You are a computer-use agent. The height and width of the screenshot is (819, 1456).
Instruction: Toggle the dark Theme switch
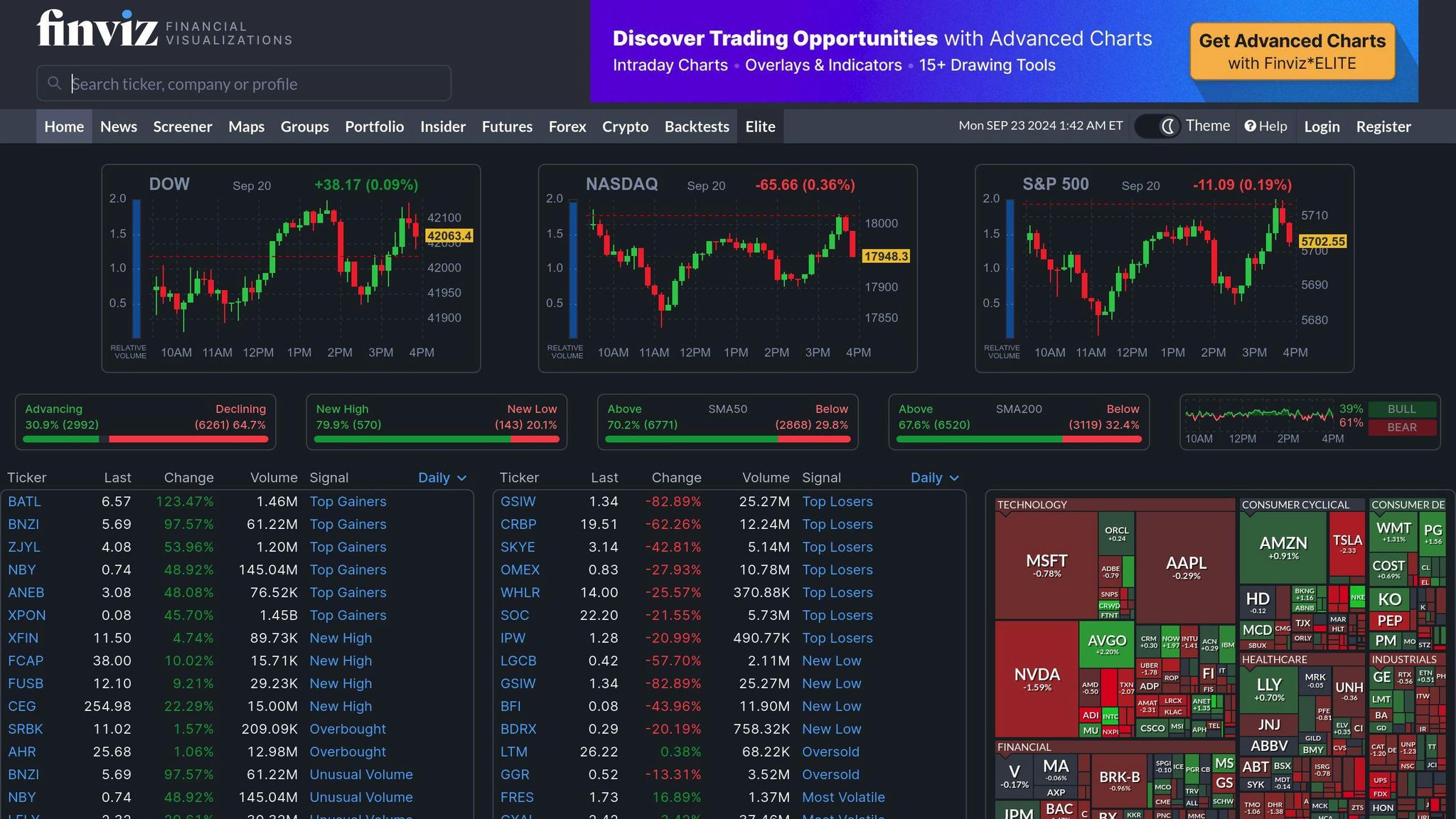[1157, 126]
